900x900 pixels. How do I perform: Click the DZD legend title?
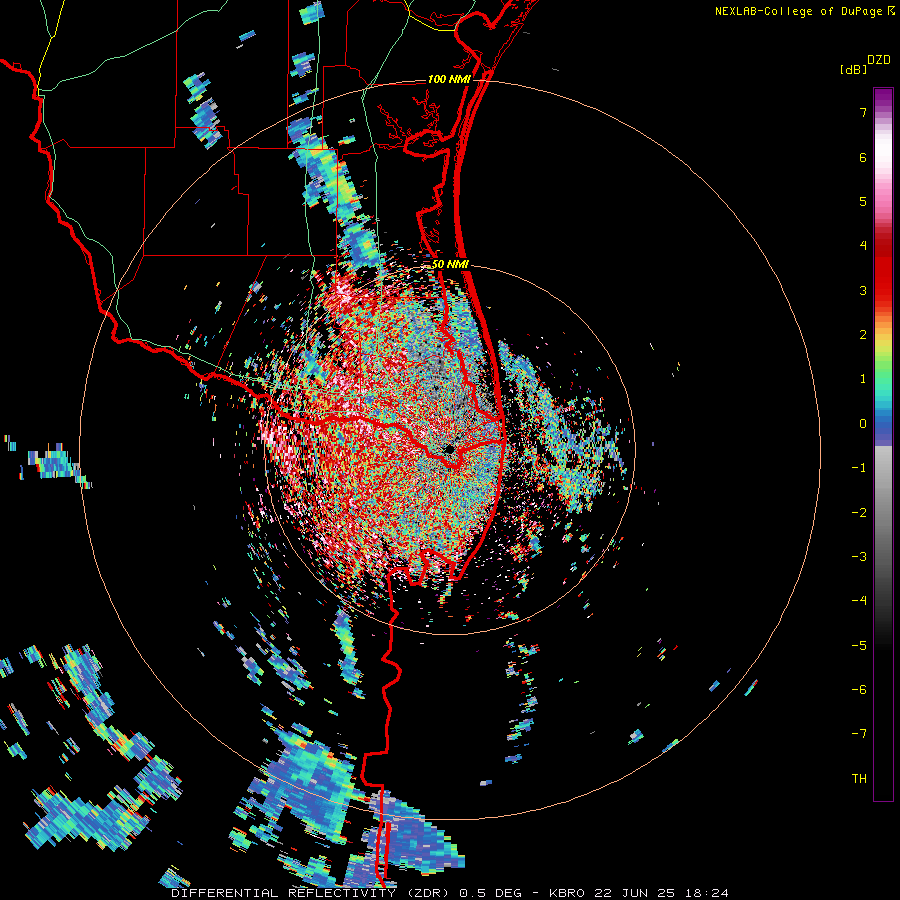coord(879,60)
